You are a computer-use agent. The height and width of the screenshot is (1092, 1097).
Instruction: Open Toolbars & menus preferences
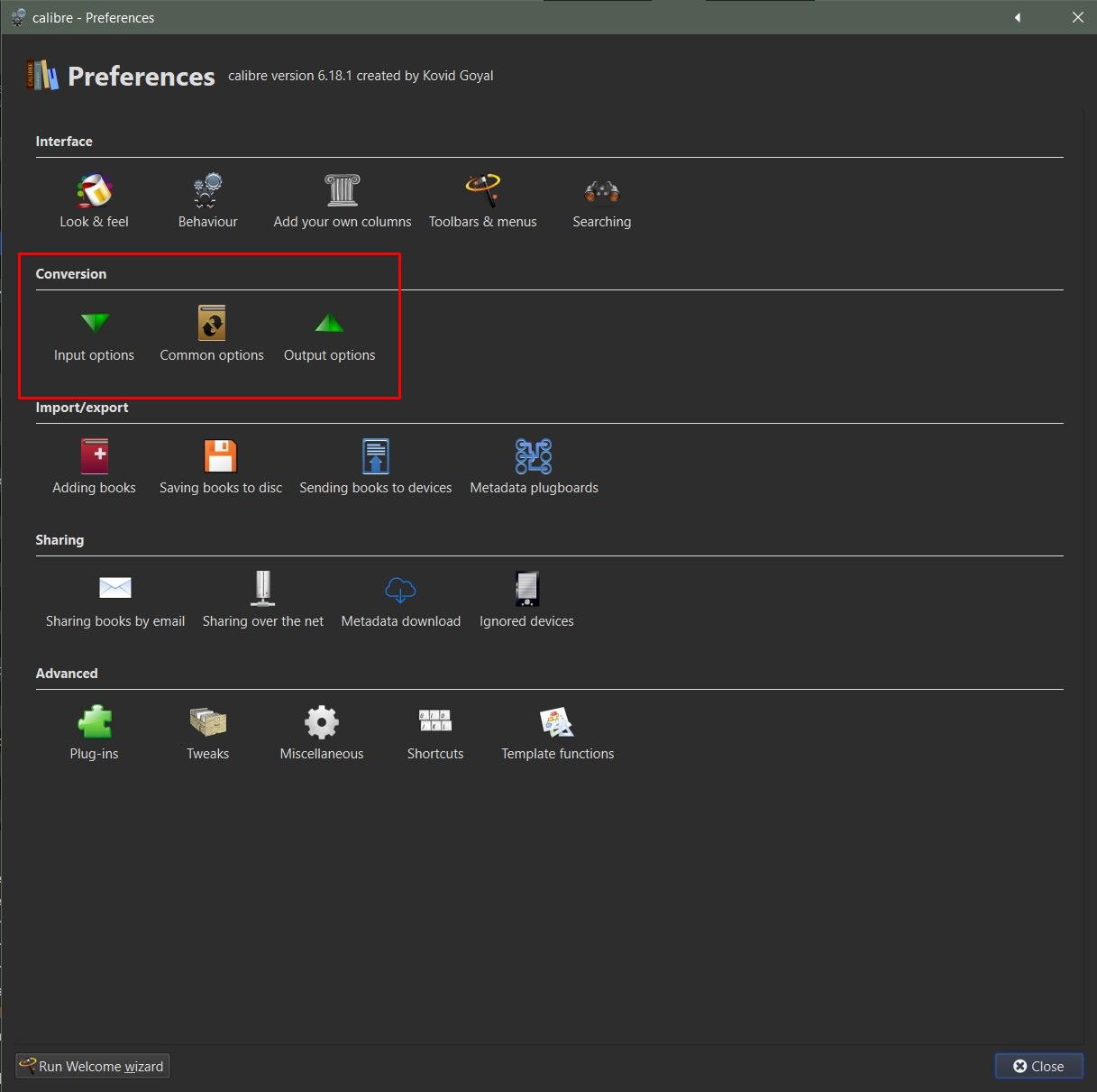[483, 202]
